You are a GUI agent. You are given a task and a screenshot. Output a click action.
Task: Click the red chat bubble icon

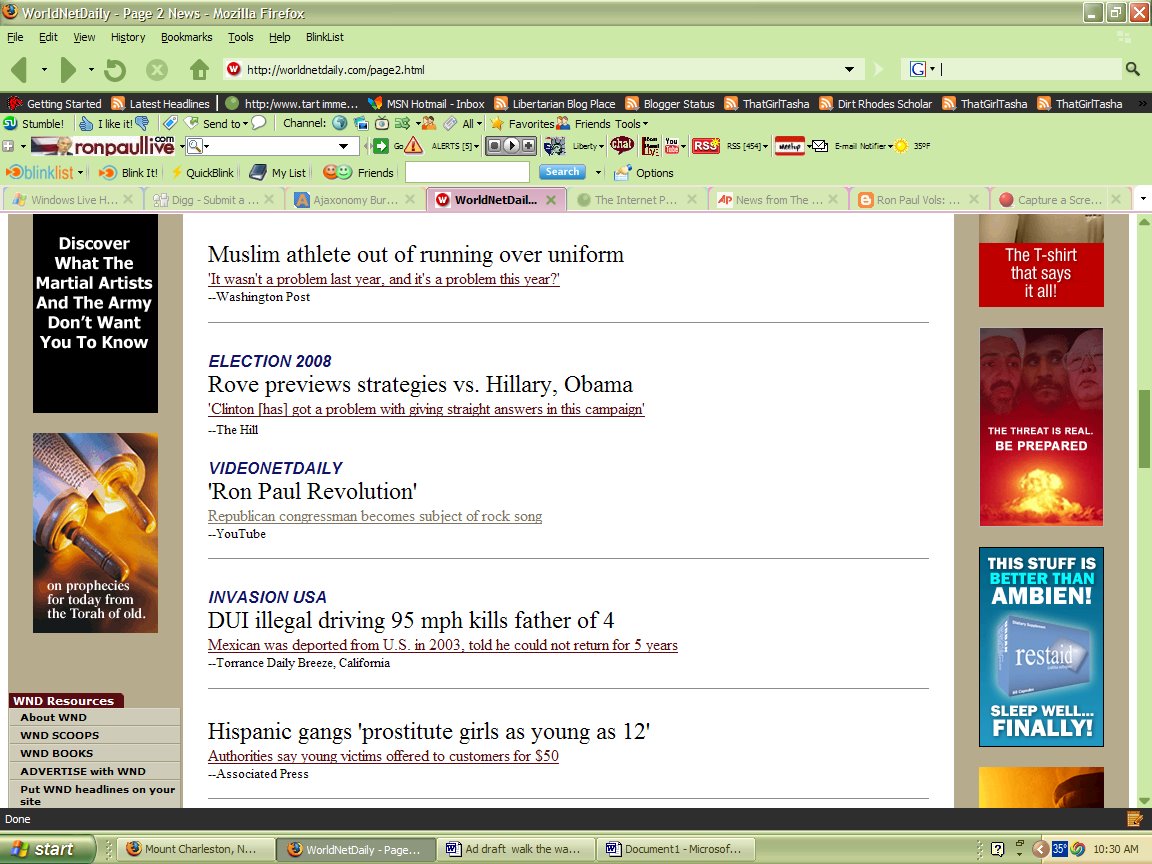(622, 145)
